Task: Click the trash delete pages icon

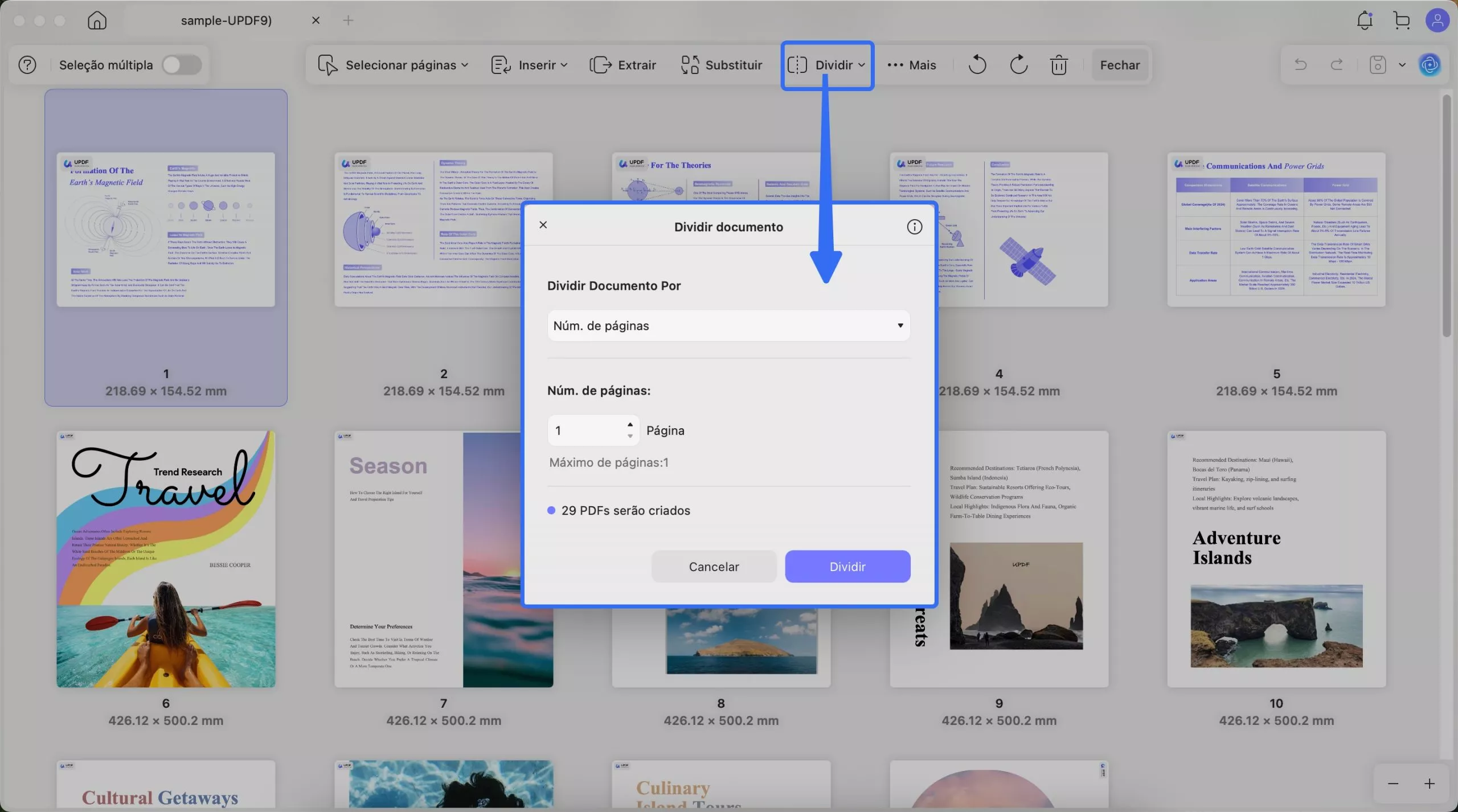Action: (1059, 65)
